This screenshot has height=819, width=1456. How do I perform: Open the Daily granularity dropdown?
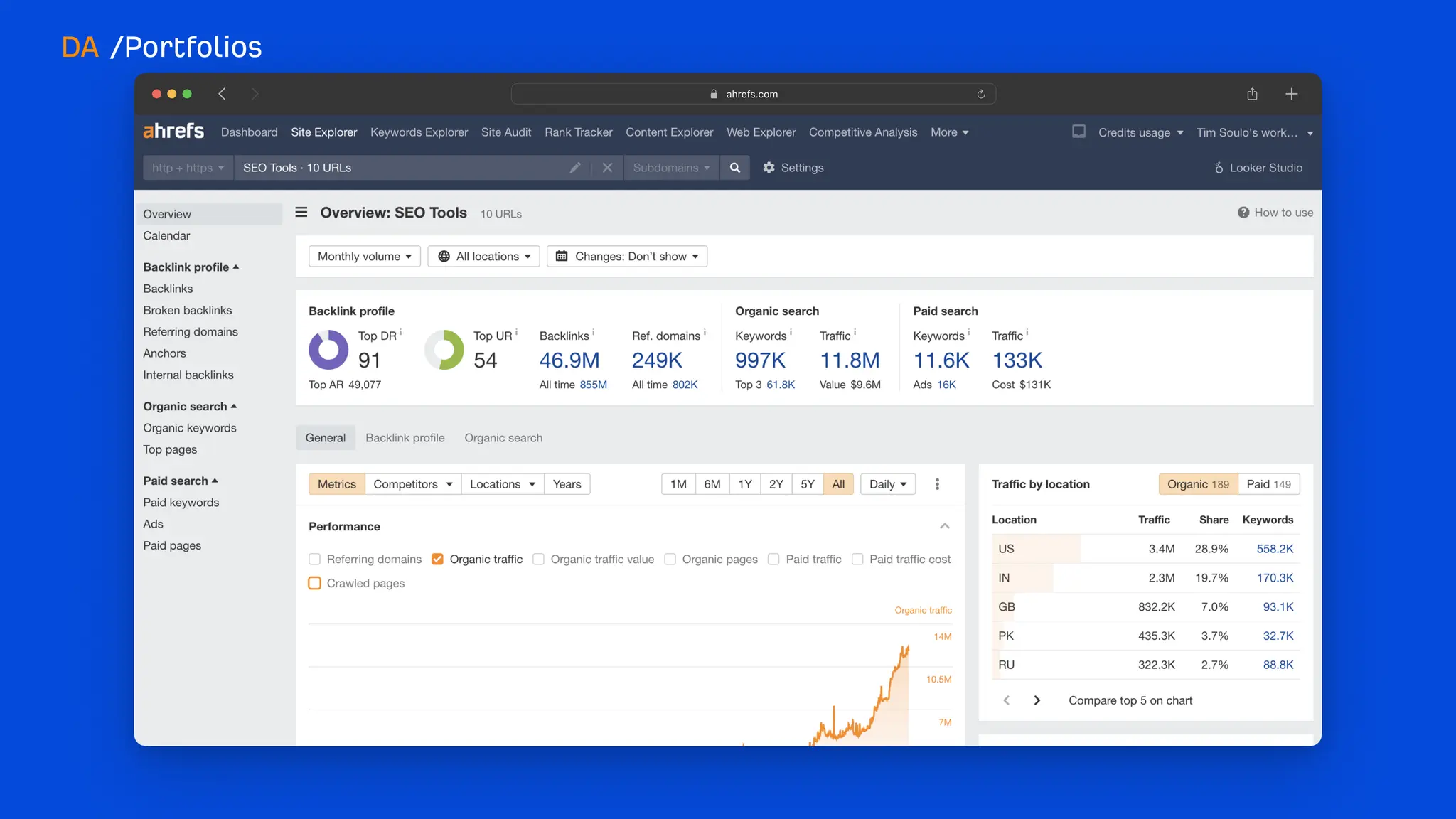pos(888,484)
